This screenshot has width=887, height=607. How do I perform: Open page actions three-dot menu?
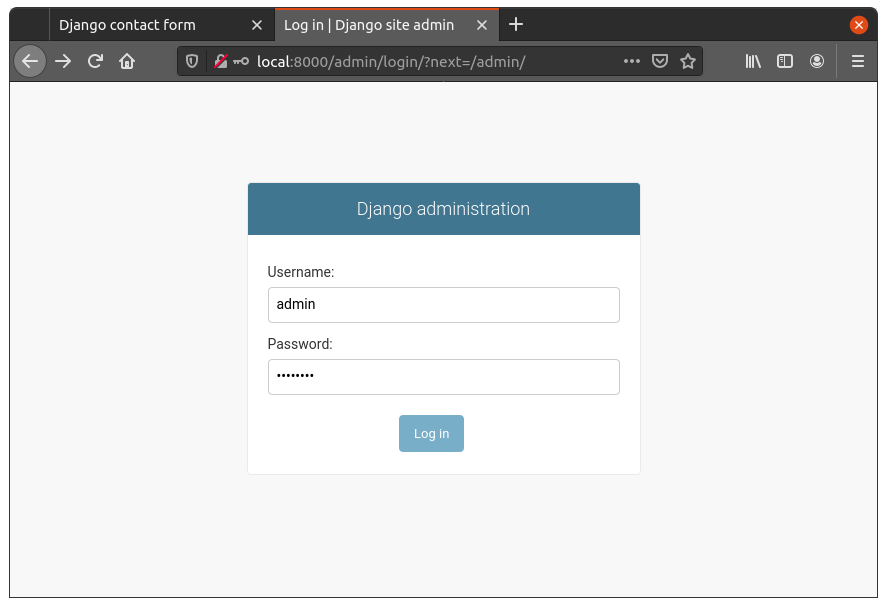631,61
